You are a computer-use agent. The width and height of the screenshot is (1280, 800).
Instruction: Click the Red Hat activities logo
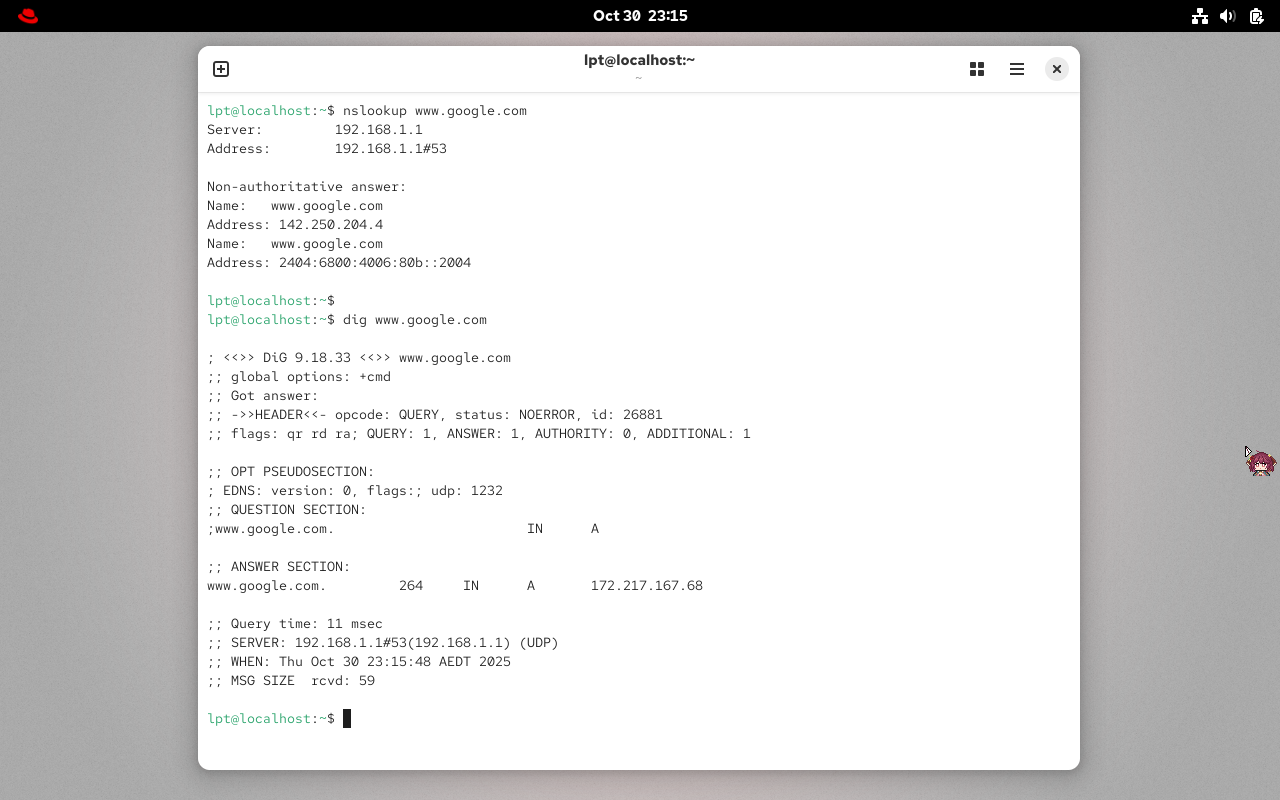[x=27, y=15]
